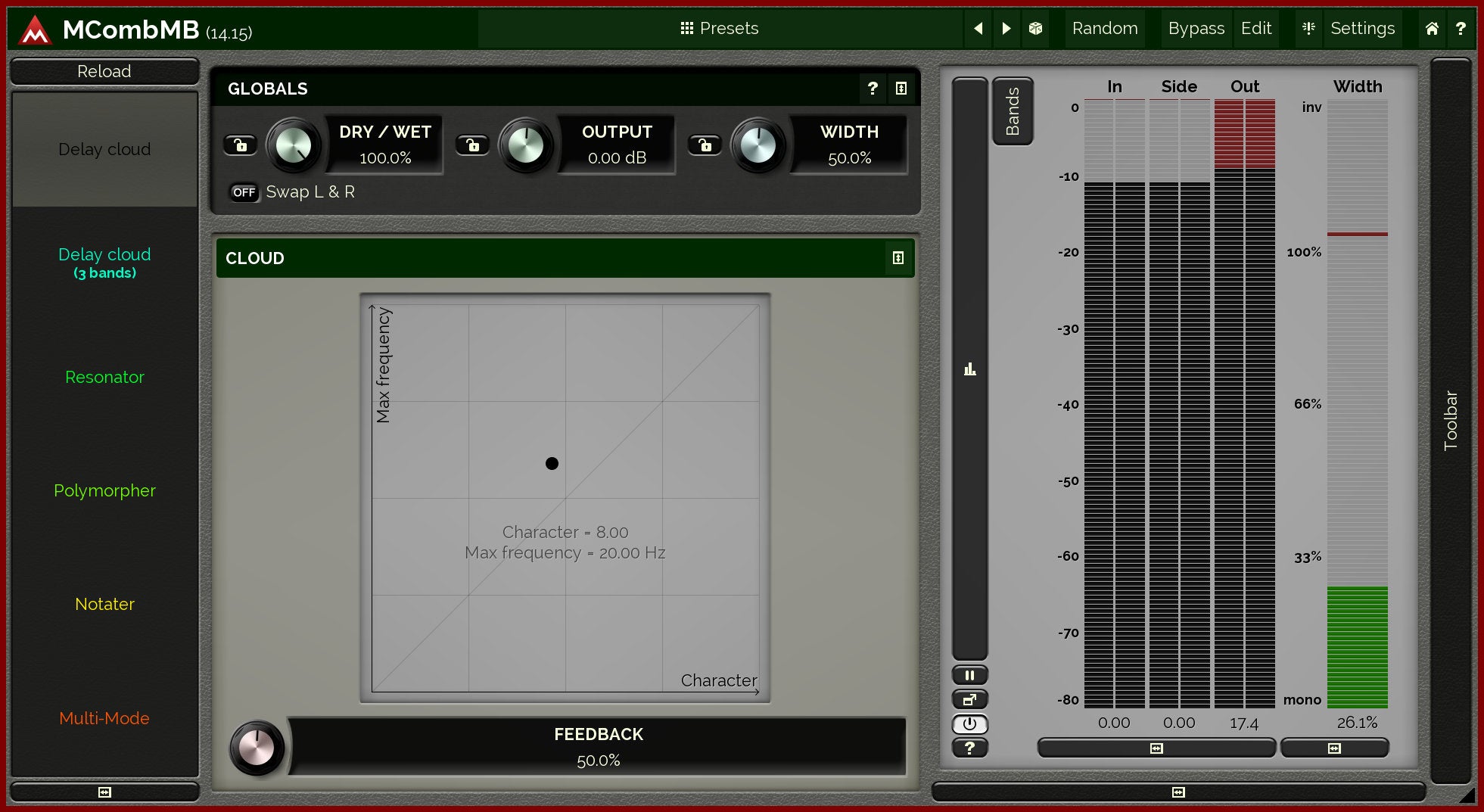Click the meter popup window icon
Viewport: 1484px width, 812px height.
pos(969,699)
